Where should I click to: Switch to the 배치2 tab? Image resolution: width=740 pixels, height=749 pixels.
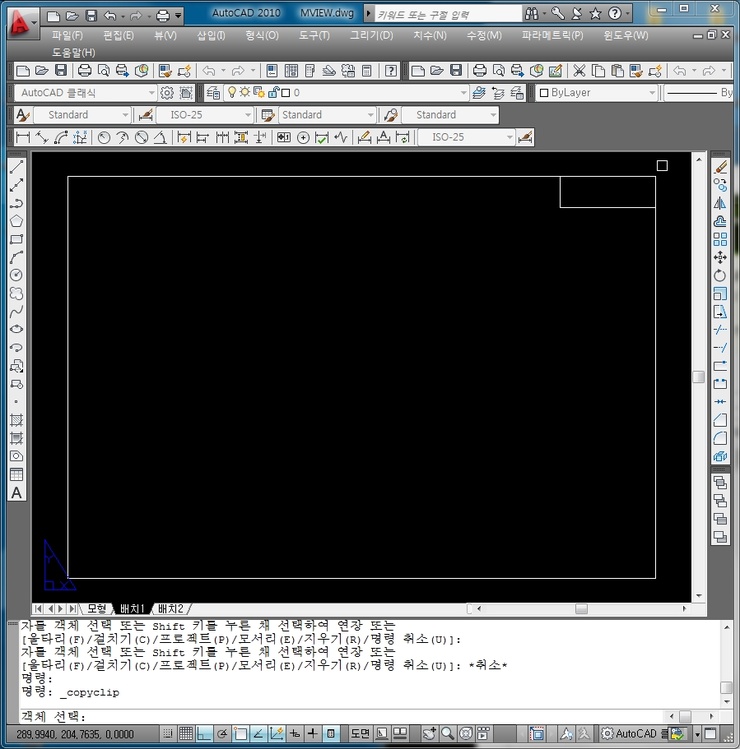click(171, 609)
